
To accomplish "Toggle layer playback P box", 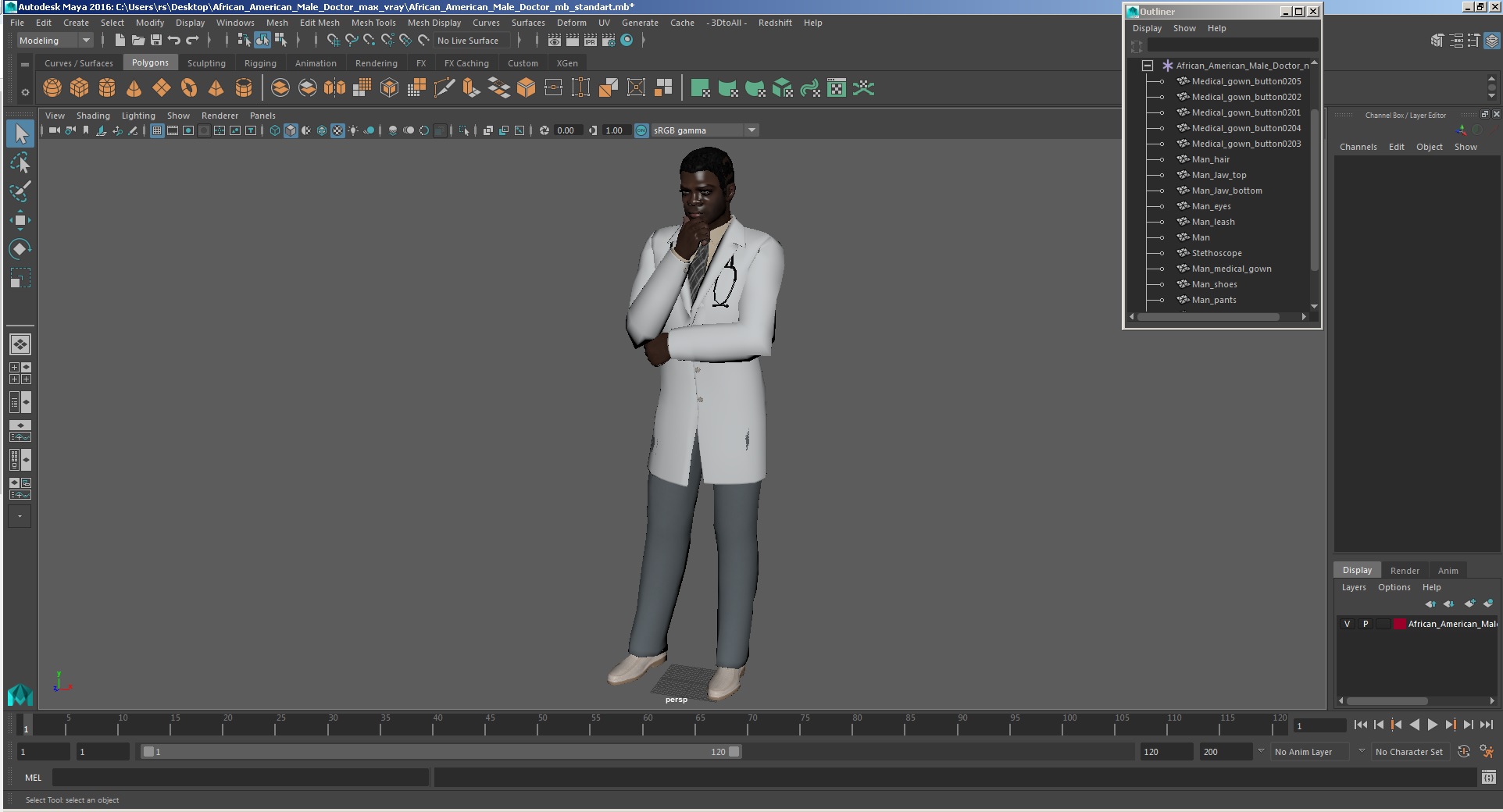I will 1366,624.
